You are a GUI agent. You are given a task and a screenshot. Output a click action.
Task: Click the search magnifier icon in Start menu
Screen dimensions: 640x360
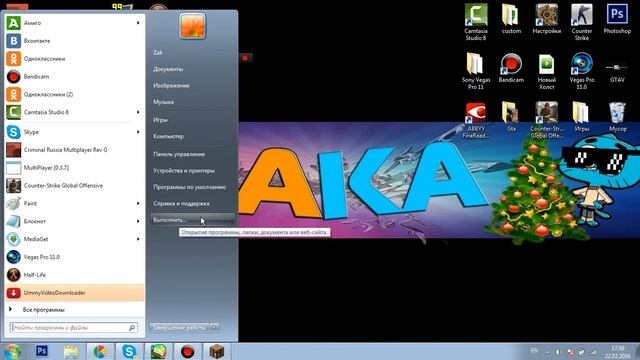(132, 327)
